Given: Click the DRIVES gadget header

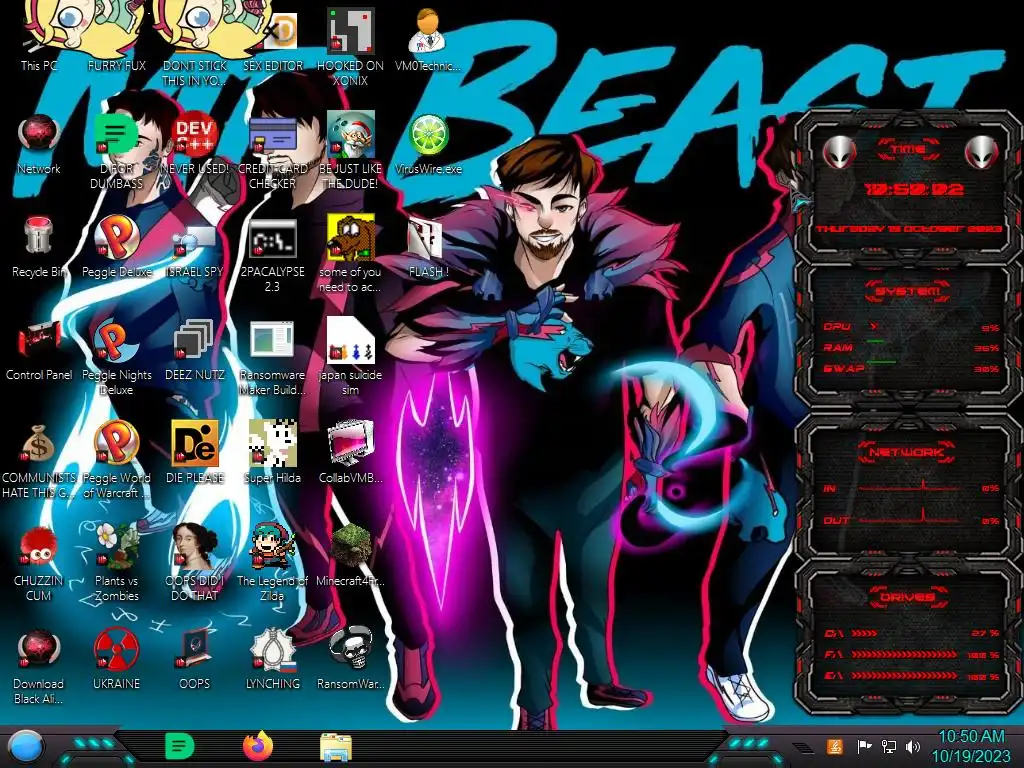Looking at the screenshot, I should coord(908,597).
